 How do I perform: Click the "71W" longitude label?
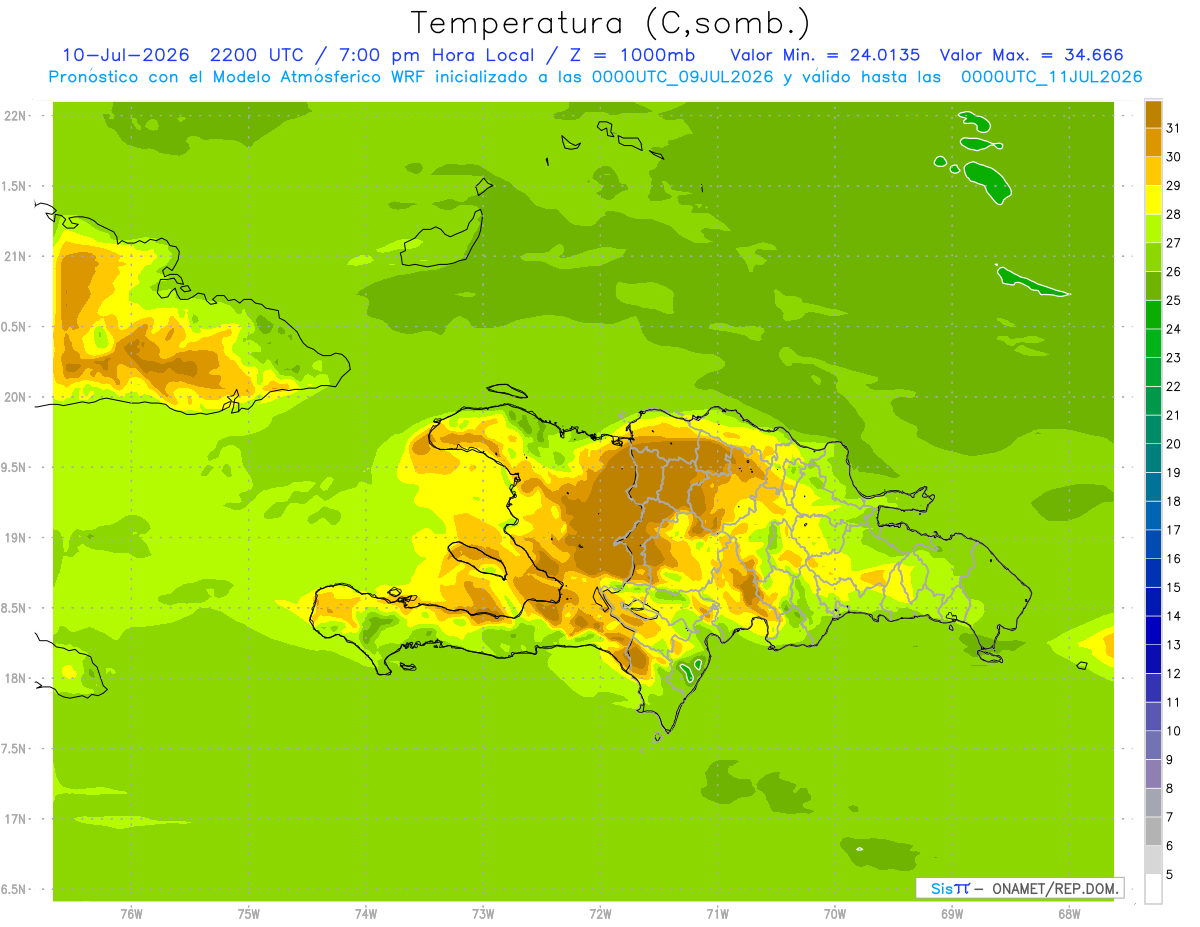click(717, 914)
